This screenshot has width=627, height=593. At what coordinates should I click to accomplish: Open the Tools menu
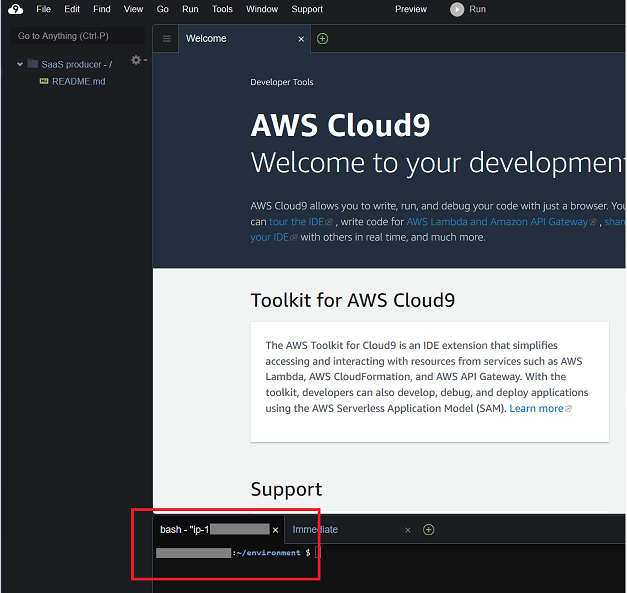point(222,9)
